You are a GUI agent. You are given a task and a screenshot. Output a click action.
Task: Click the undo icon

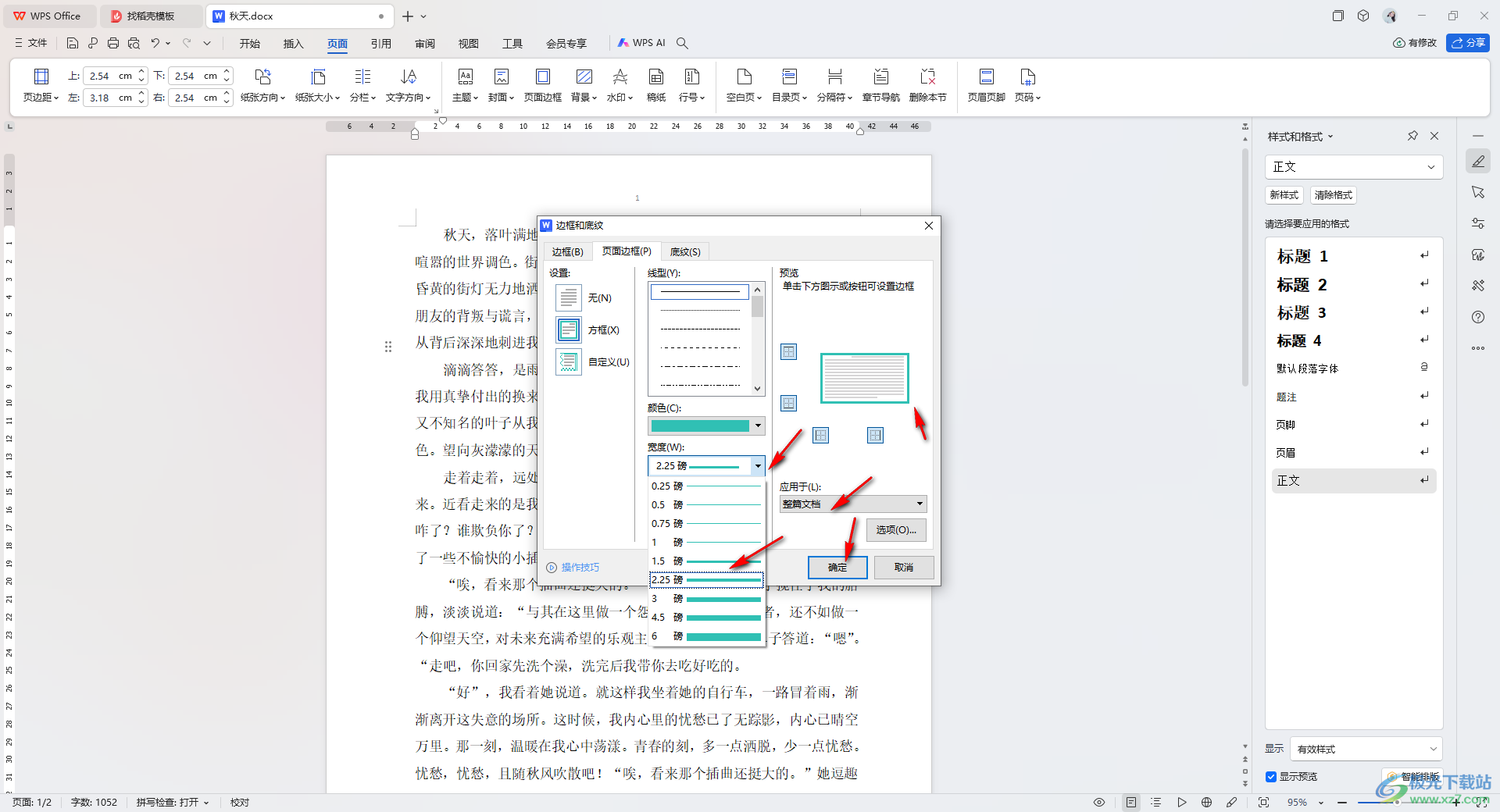tap(155, 43)
